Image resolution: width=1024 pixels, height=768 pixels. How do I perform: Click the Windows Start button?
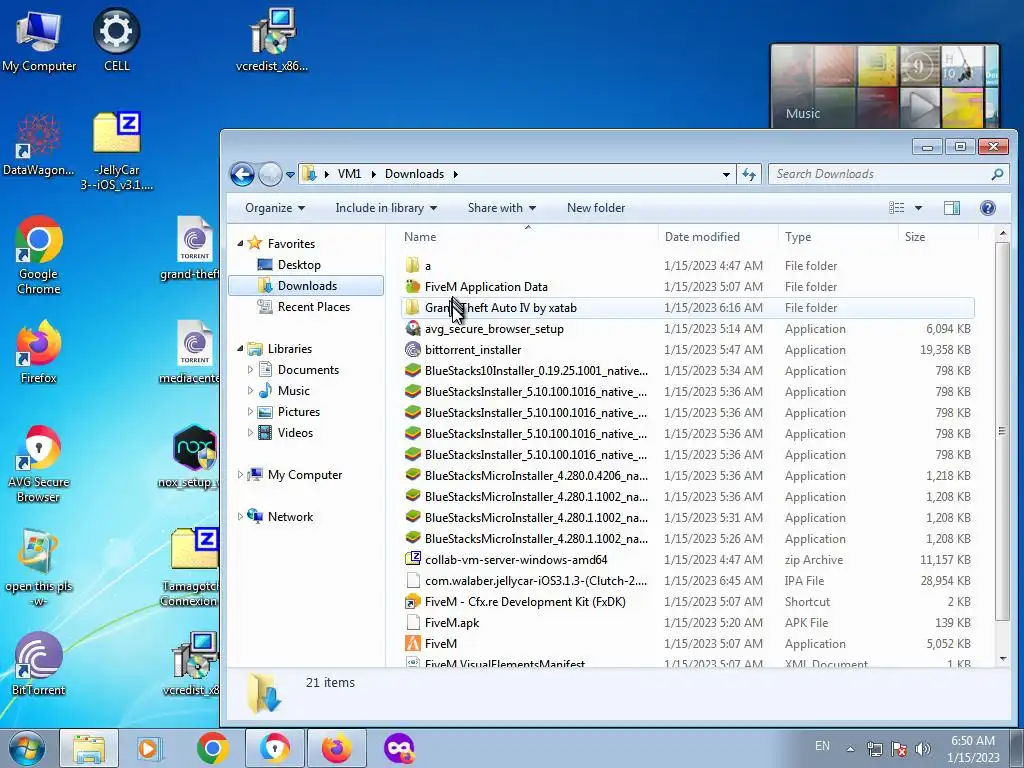point(25,748)
